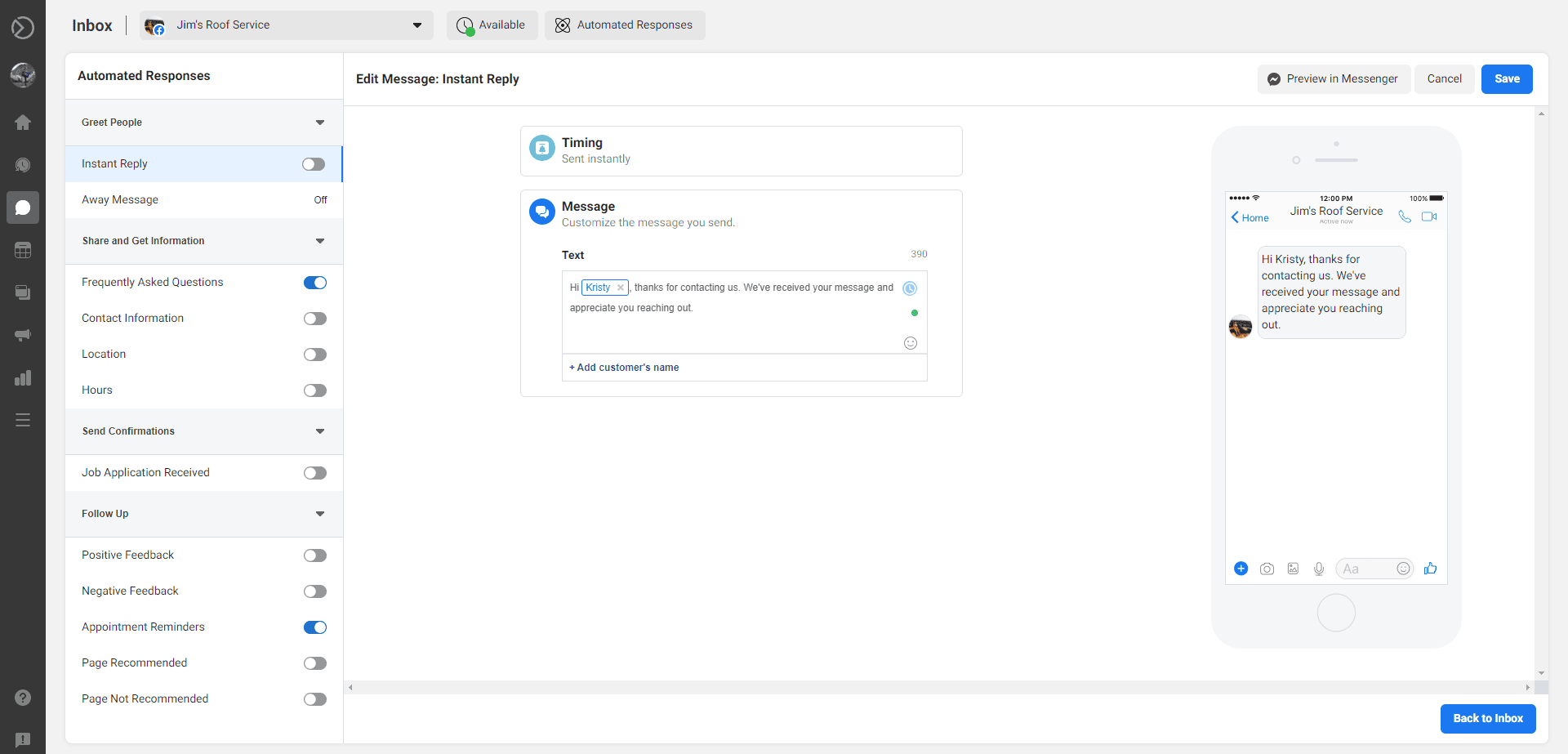
Task: Open the Jim's Roof Service page dropdown
Action: (x=286, y=25)
